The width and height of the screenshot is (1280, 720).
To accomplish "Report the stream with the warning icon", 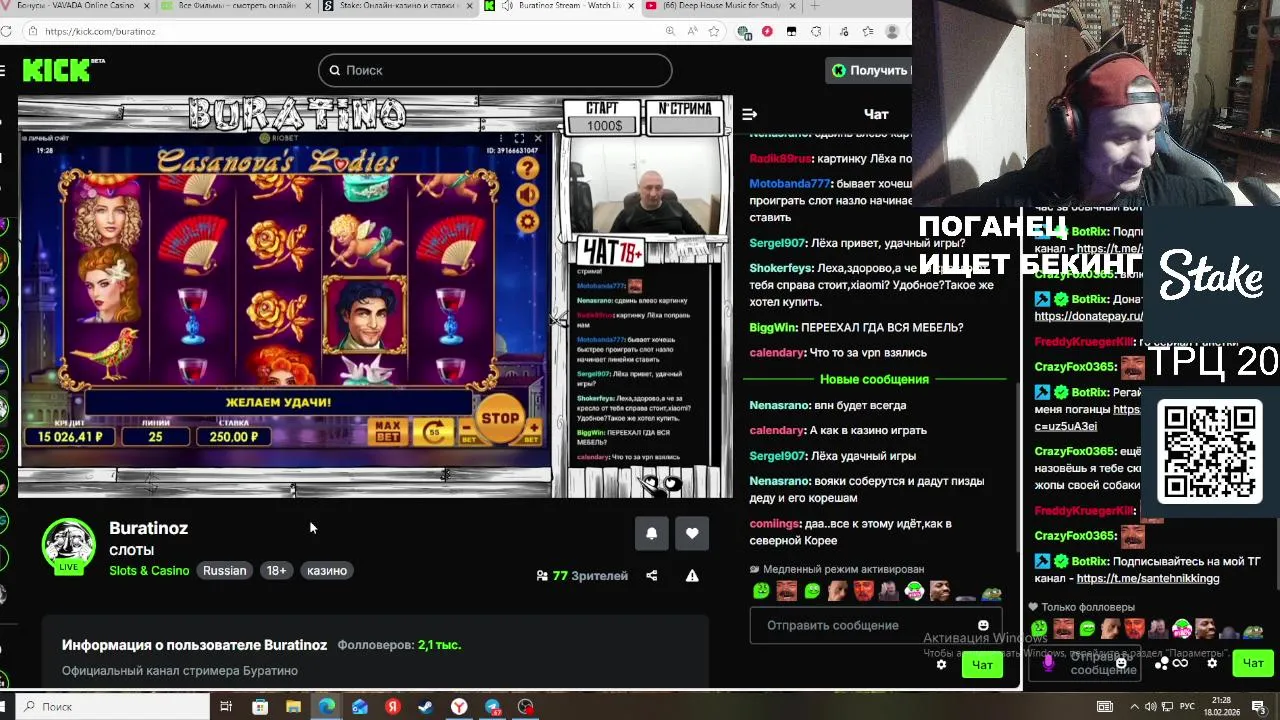I will [x=692, y=575].
